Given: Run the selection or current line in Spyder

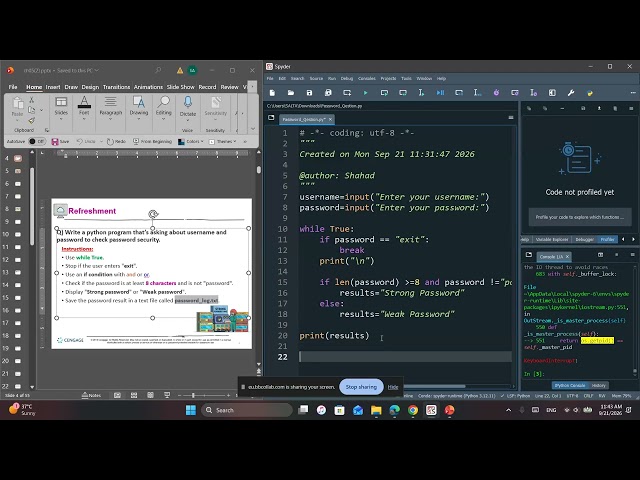Looking at the screenshot, I should 421,93.
